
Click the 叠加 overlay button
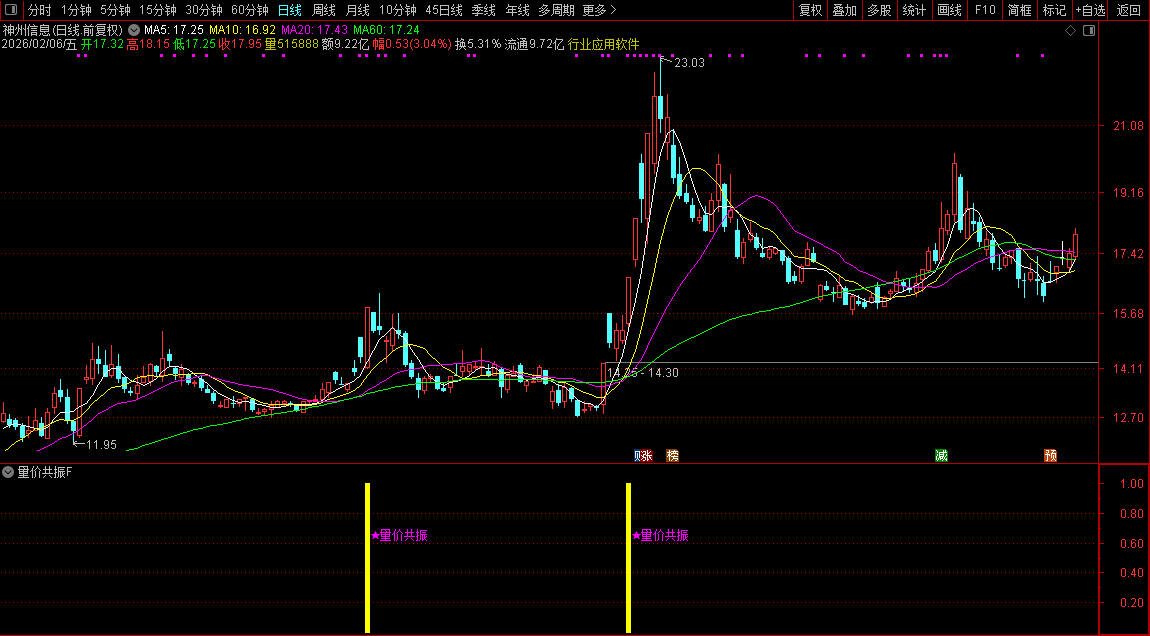pos(845,10)
